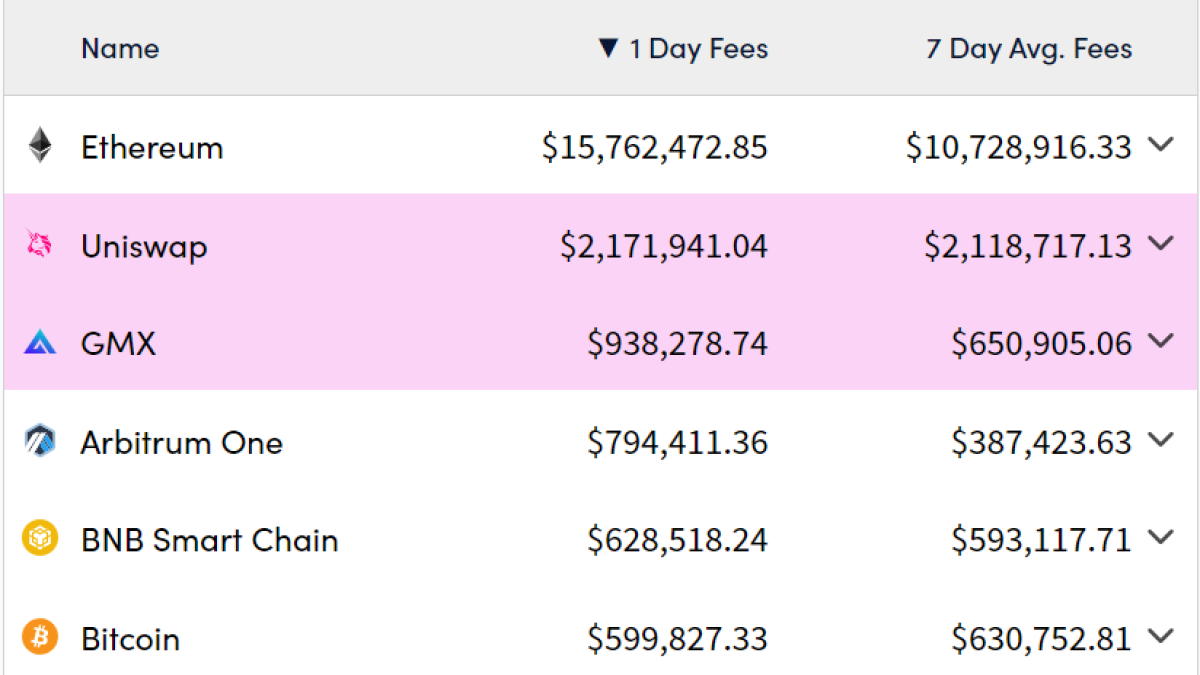1200x675 pixels.
Task: Click the Arbitrum One logo icon
Action: tap(39, 441)
